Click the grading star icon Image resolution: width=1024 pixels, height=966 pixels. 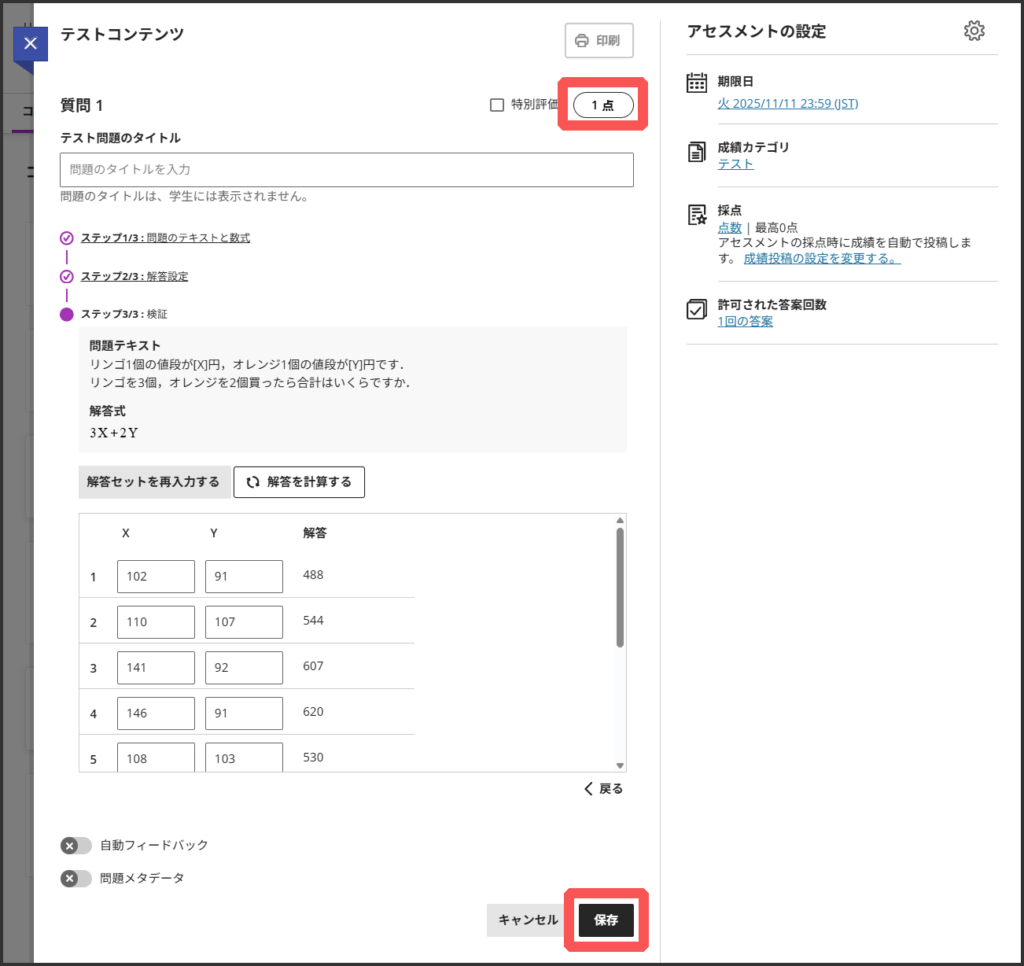tap(697, 215)
